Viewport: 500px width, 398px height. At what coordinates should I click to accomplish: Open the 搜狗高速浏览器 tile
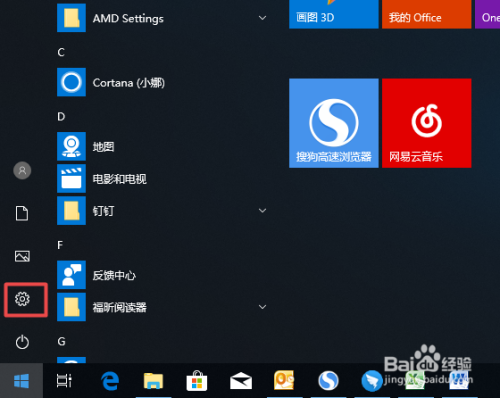[x=334, y=123]
